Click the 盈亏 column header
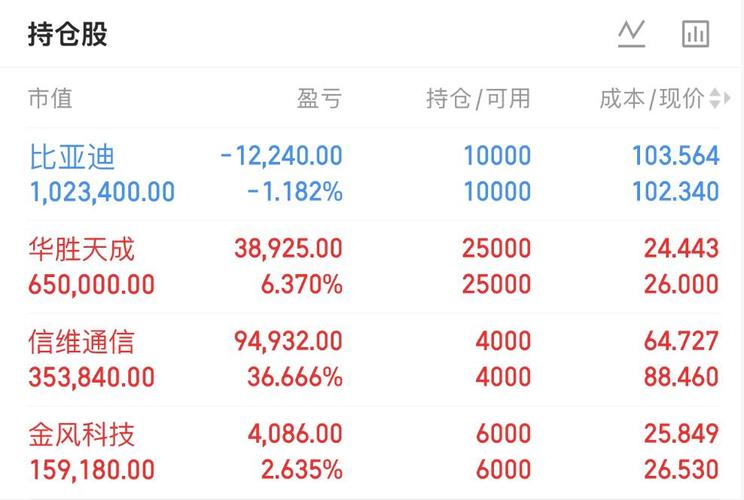 [x=319, y=99]
